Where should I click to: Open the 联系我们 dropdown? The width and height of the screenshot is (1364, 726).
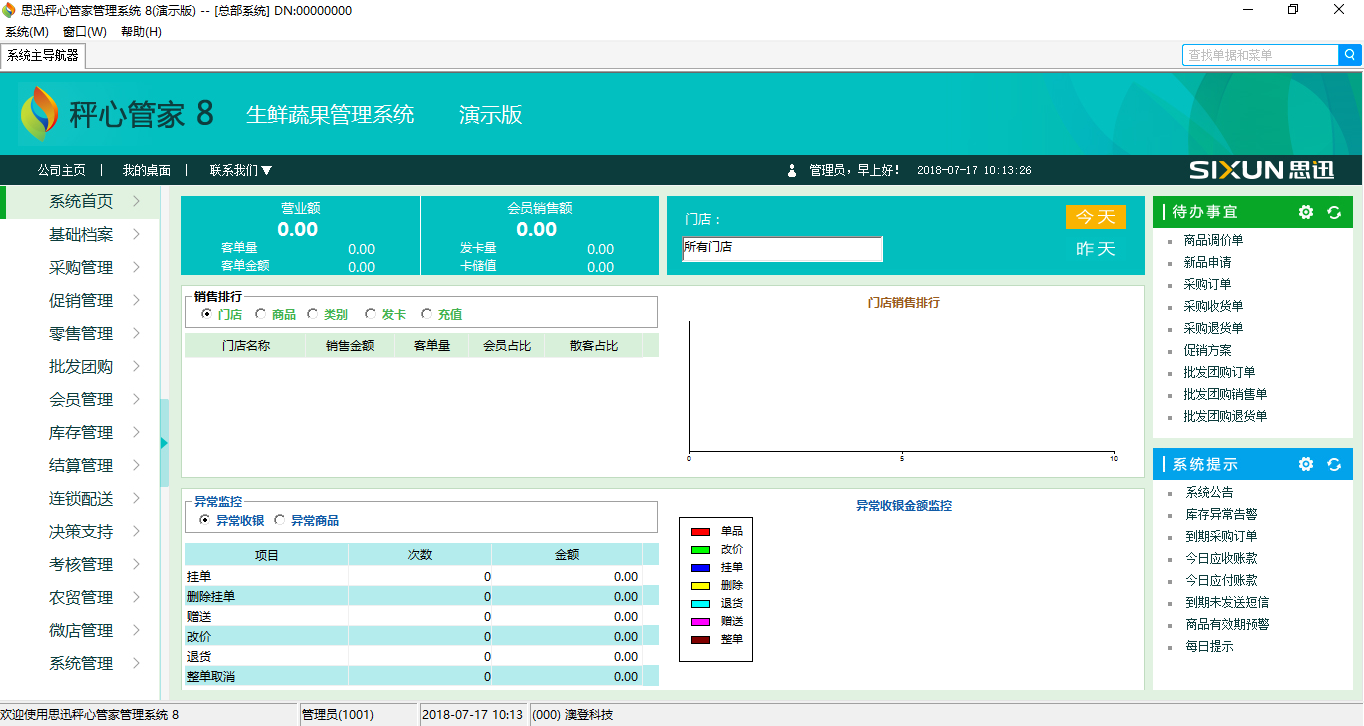point(241,171)
